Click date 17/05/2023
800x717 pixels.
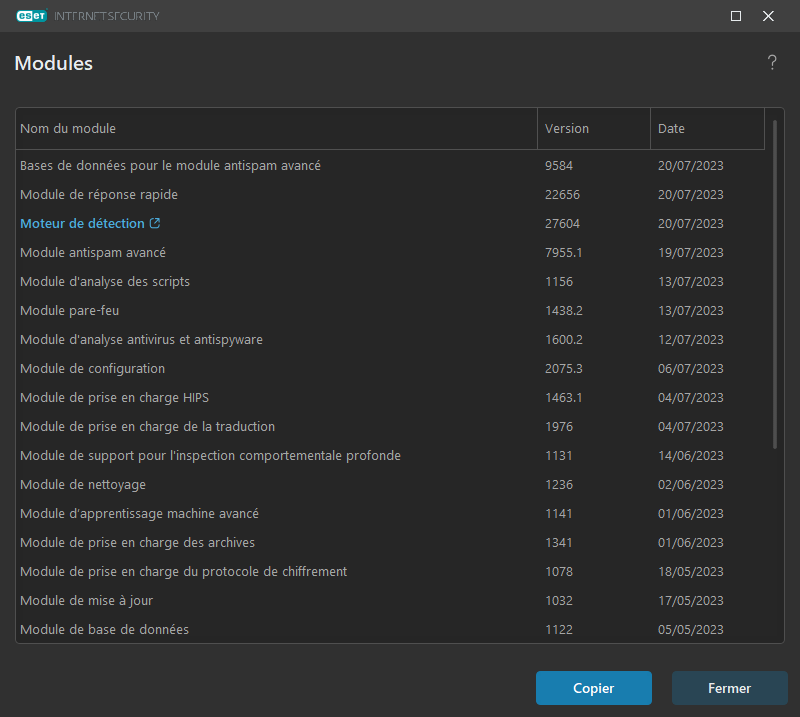pos(690,601)
